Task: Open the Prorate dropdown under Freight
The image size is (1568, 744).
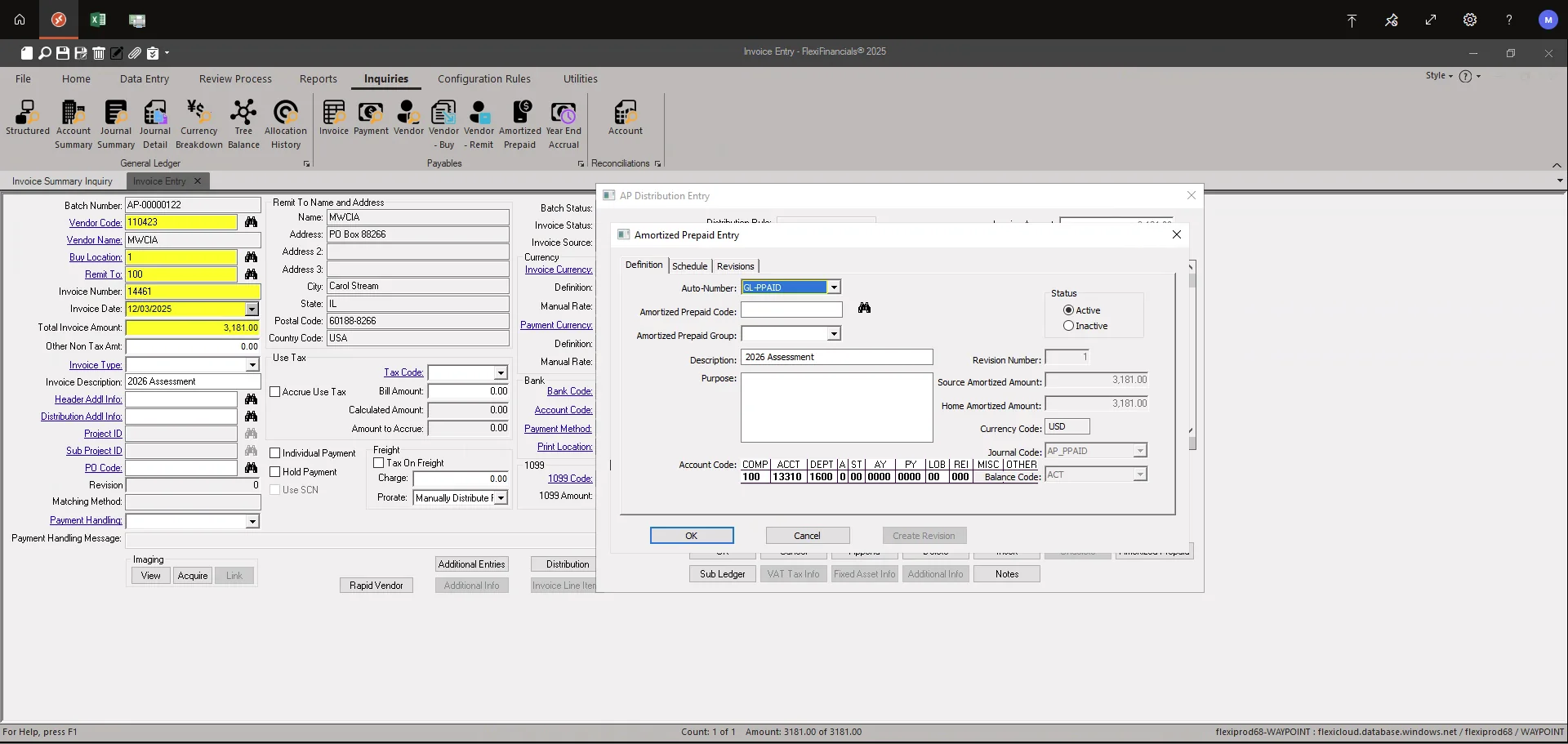Action: 499,497
